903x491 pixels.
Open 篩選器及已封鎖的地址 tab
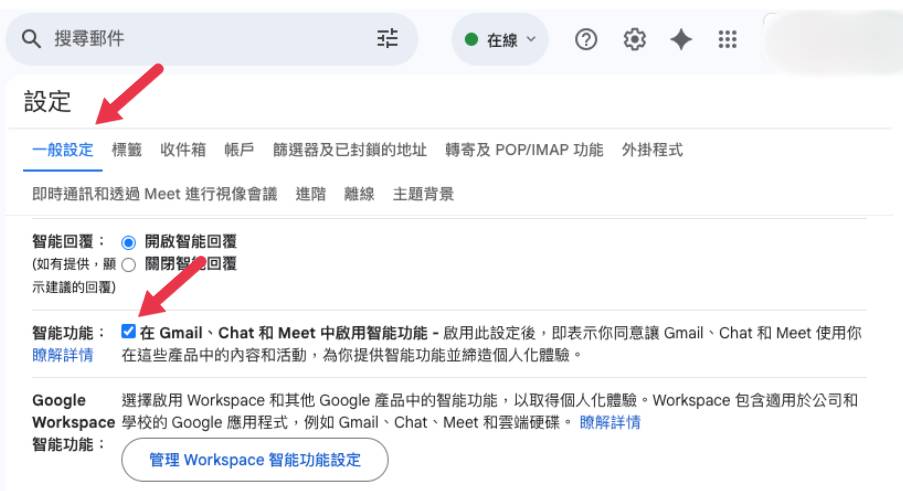(350, 150)
